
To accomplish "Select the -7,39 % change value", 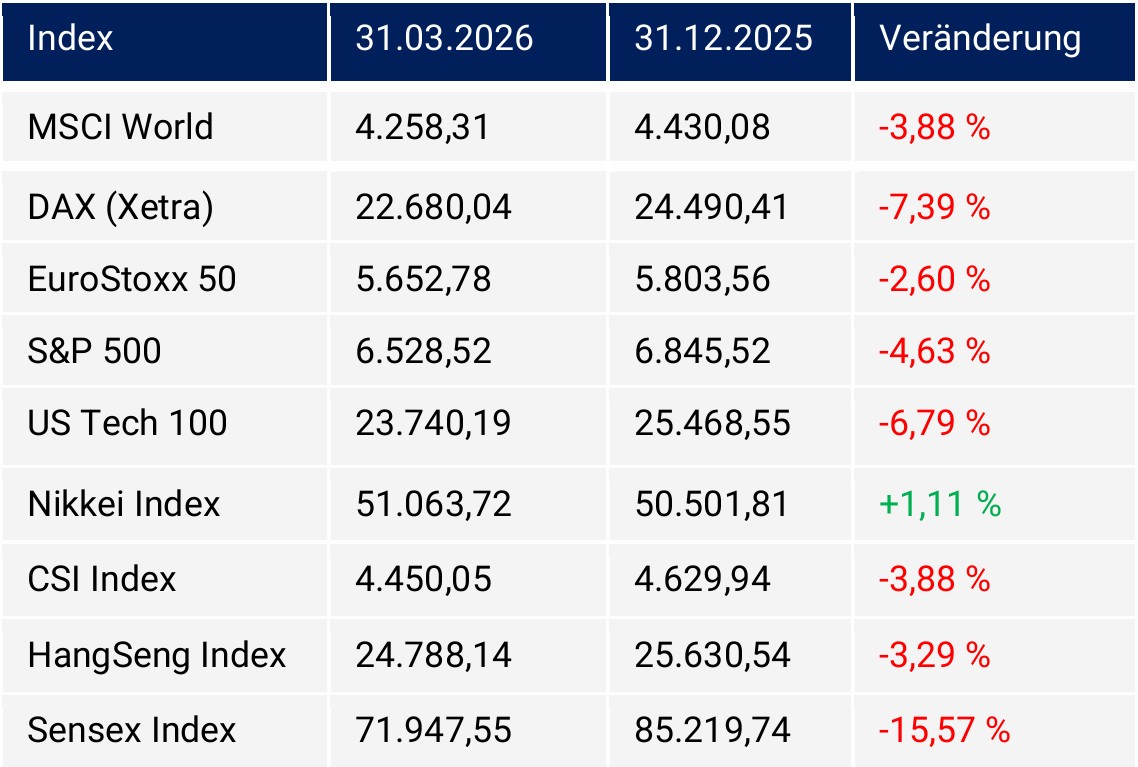I will click(934, 207).
